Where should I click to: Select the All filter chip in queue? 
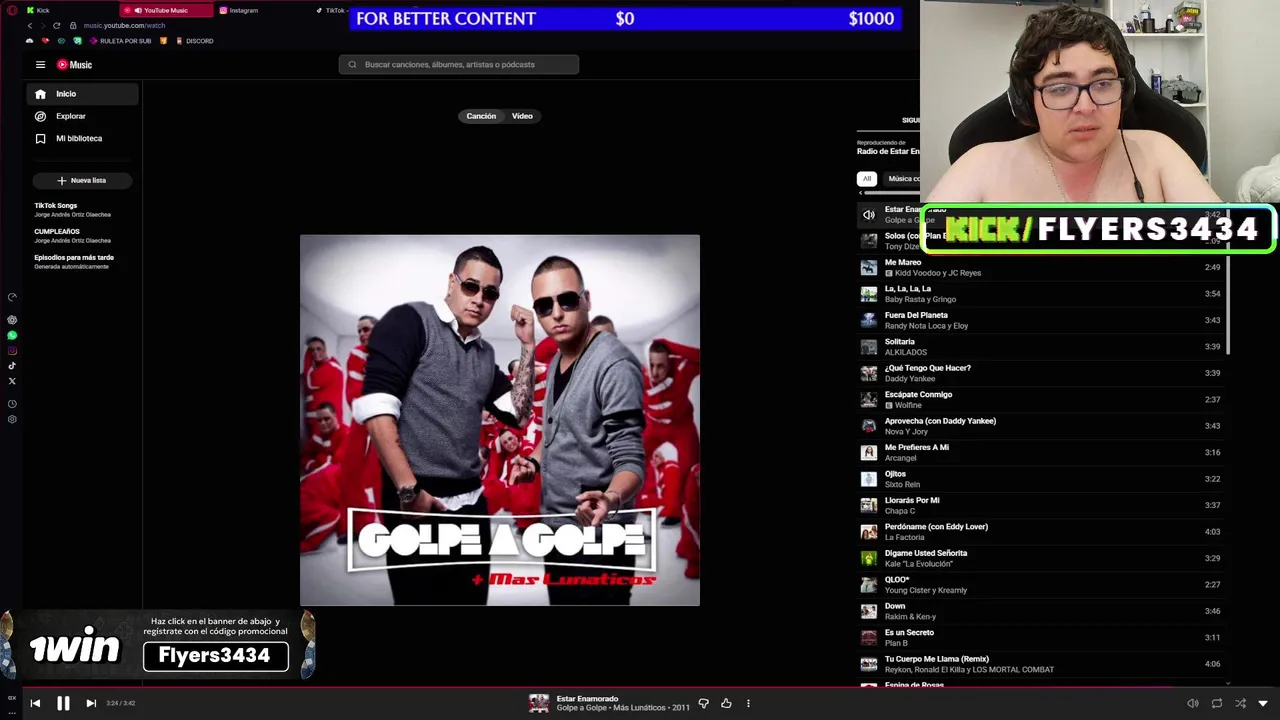pyautogui.click(x=867, y=179)
